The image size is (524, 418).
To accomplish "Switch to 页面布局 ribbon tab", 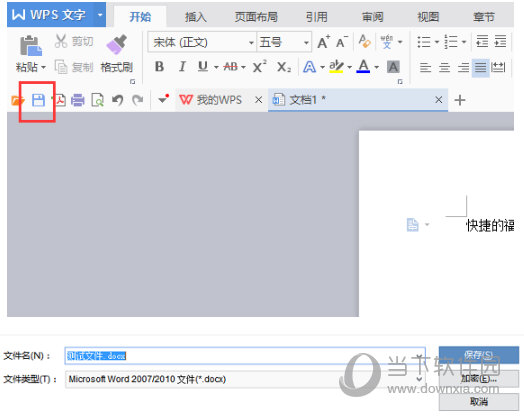I will coord(256,16).
